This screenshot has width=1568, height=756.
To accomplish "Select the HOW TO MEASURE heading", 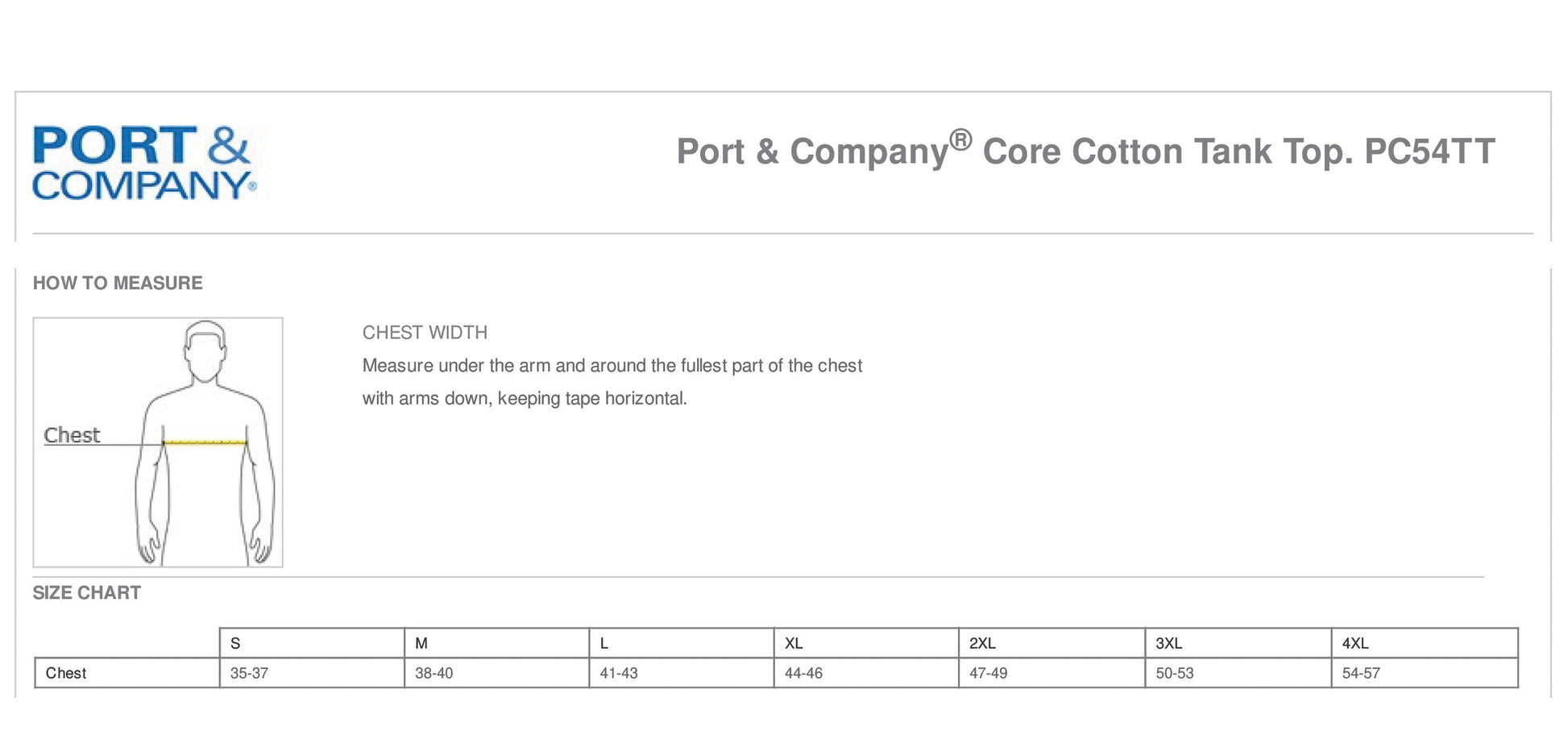I will [x=118, y=283].
